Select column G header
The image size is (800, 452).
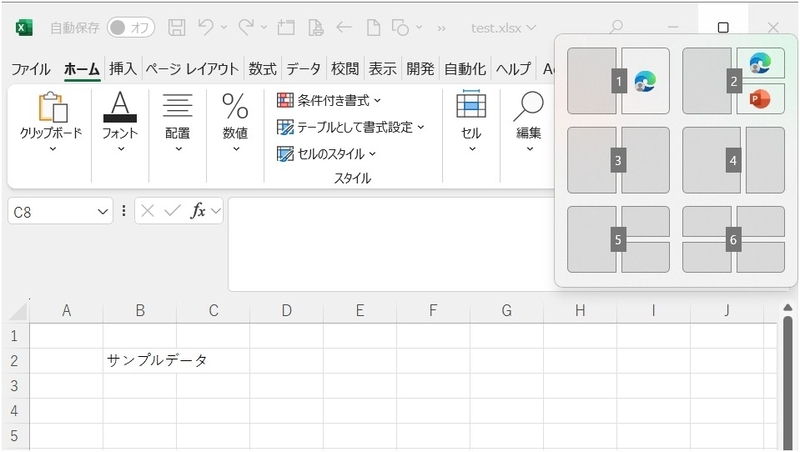[x=507, y=310]
